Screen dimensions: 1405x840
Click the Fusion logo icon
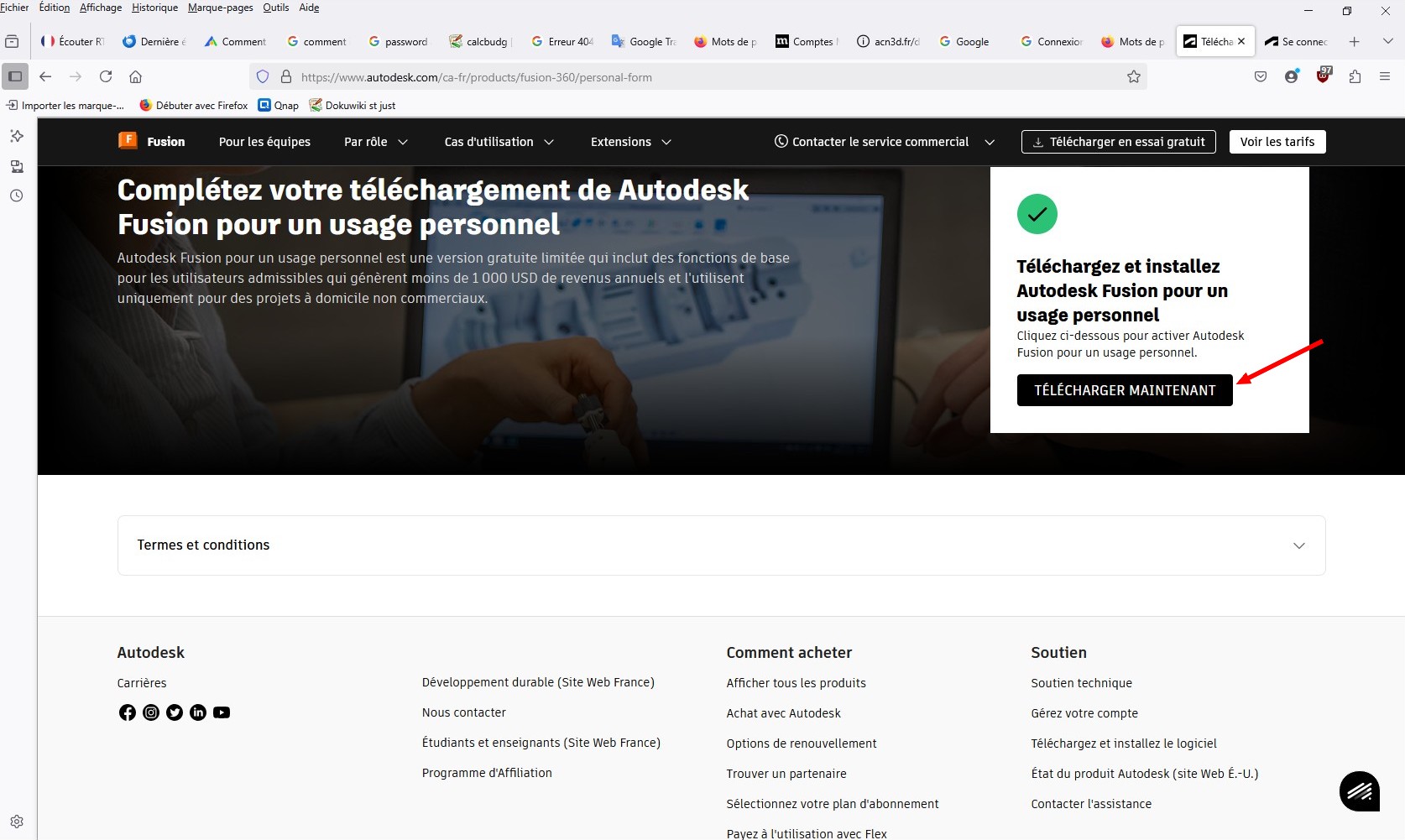[128, 141]
